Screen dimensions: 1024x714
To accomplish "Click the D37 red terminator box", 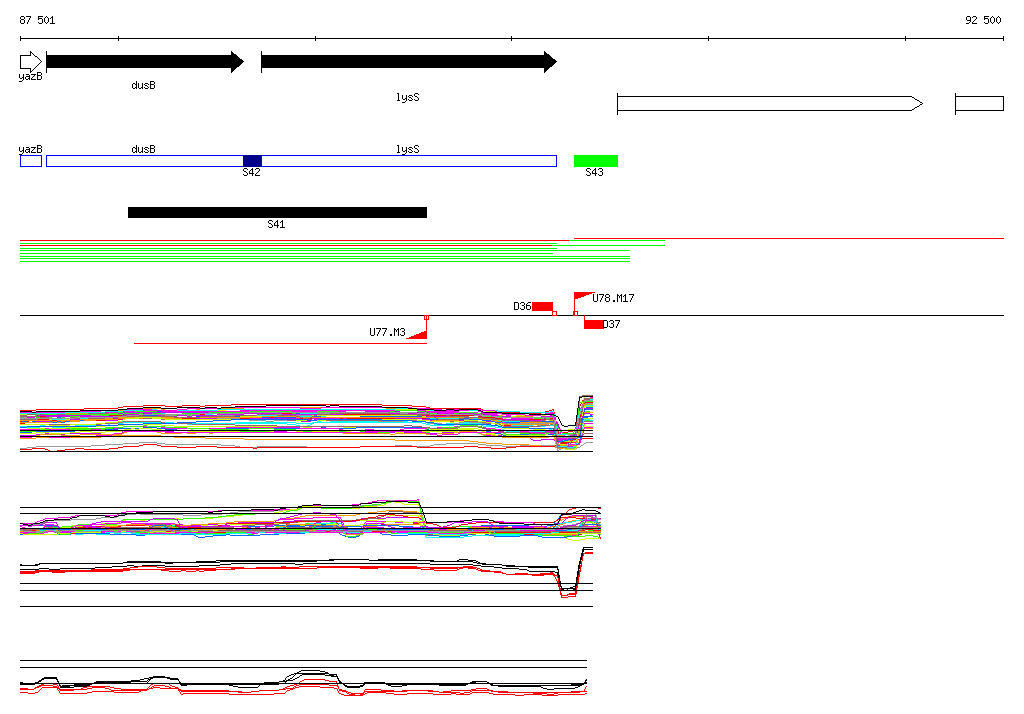I will pyautogui.click(x=593, y=324).
